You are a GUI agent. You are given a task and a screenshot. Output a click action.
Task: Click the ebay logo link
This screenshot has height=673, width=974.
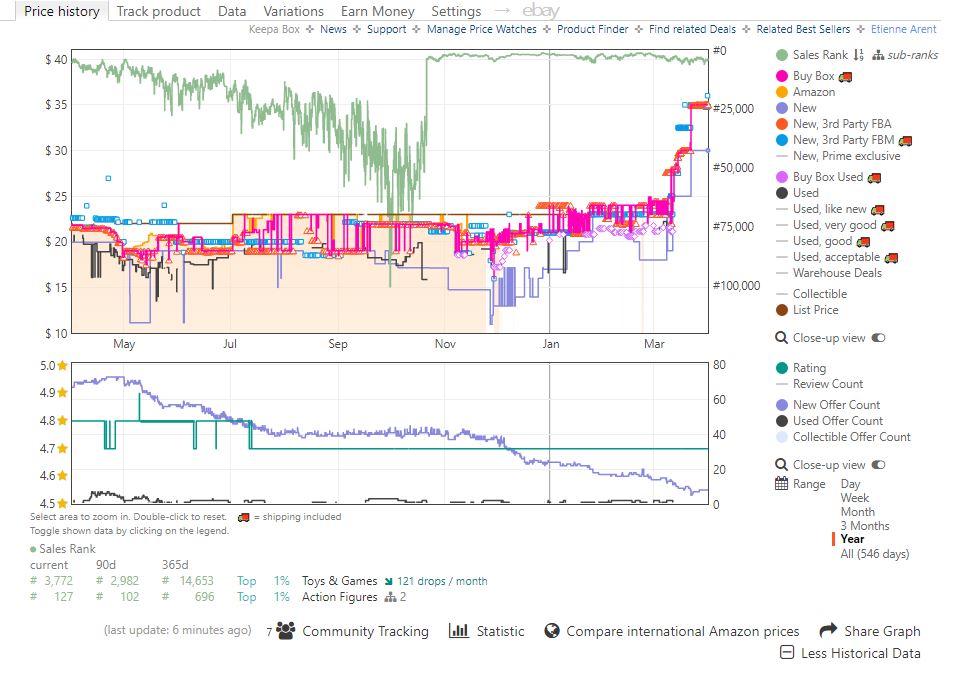[541, 11]
